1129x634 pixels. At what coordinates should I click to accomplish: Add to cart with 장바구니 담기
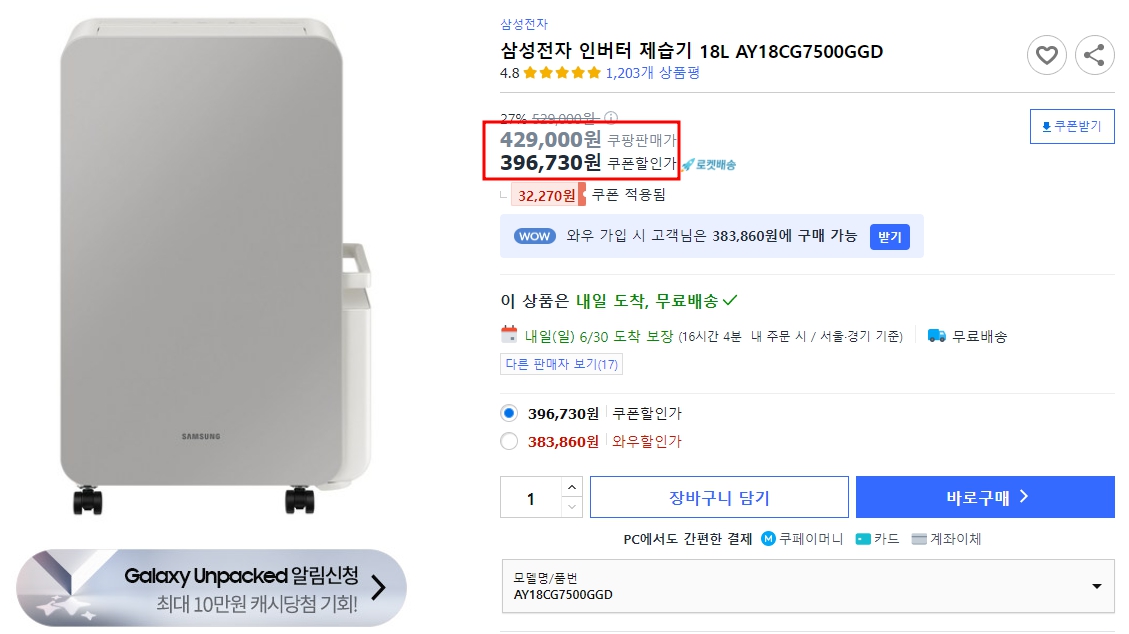click(719, 497)
